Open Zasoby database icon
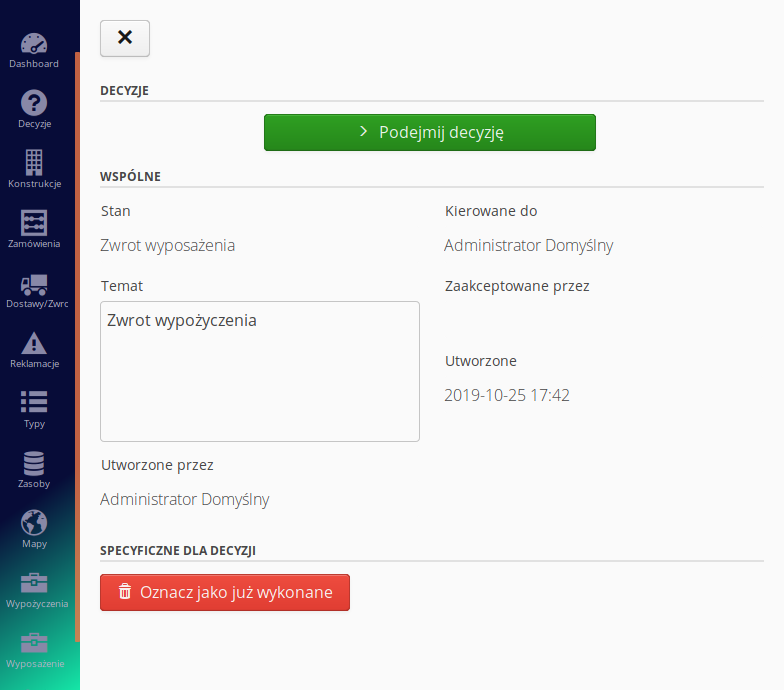This screenshot has width=784, height=690. (34, 463)
